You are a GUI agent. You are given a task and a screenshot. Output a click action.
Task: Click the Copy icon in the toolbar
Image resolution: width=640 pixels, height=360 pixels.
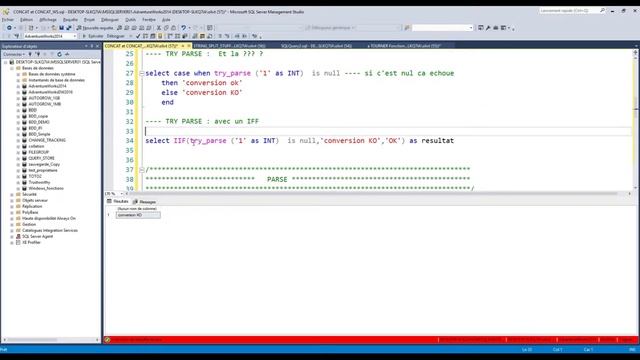point(166,28)
